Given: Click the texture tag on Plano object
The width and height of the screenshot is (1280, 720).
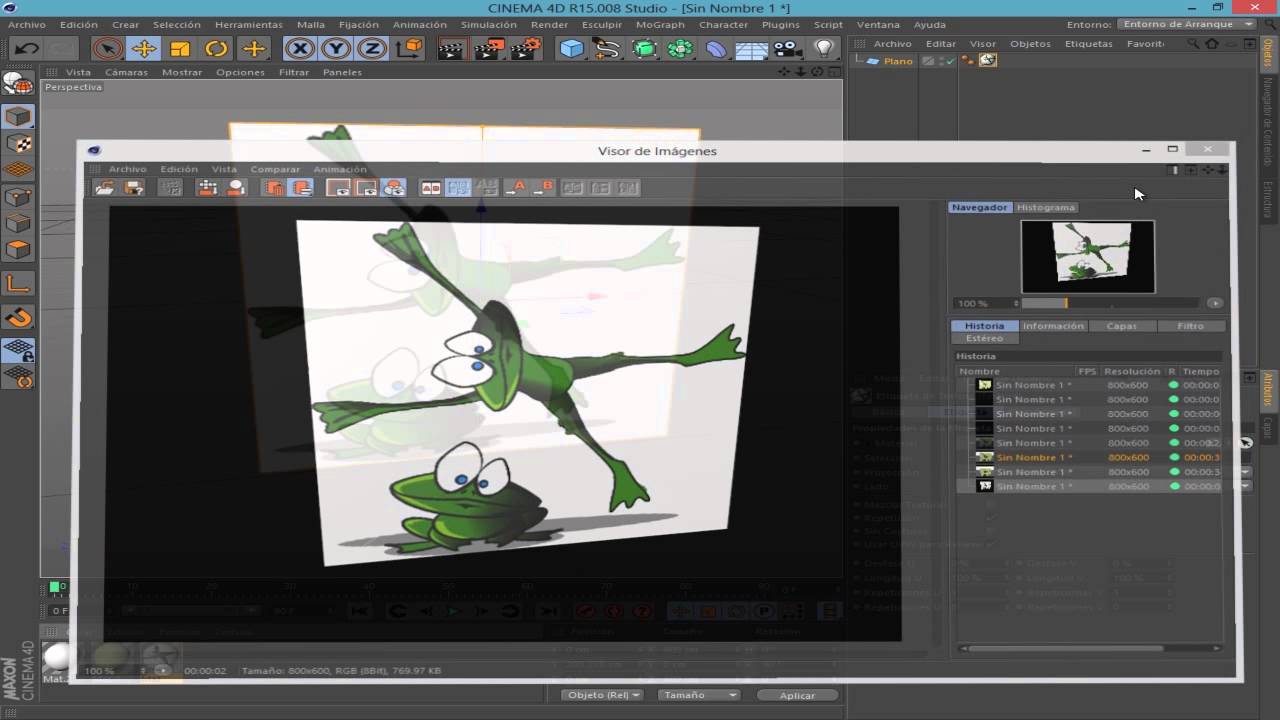Looking at the screenshot, I should [988, 60].
